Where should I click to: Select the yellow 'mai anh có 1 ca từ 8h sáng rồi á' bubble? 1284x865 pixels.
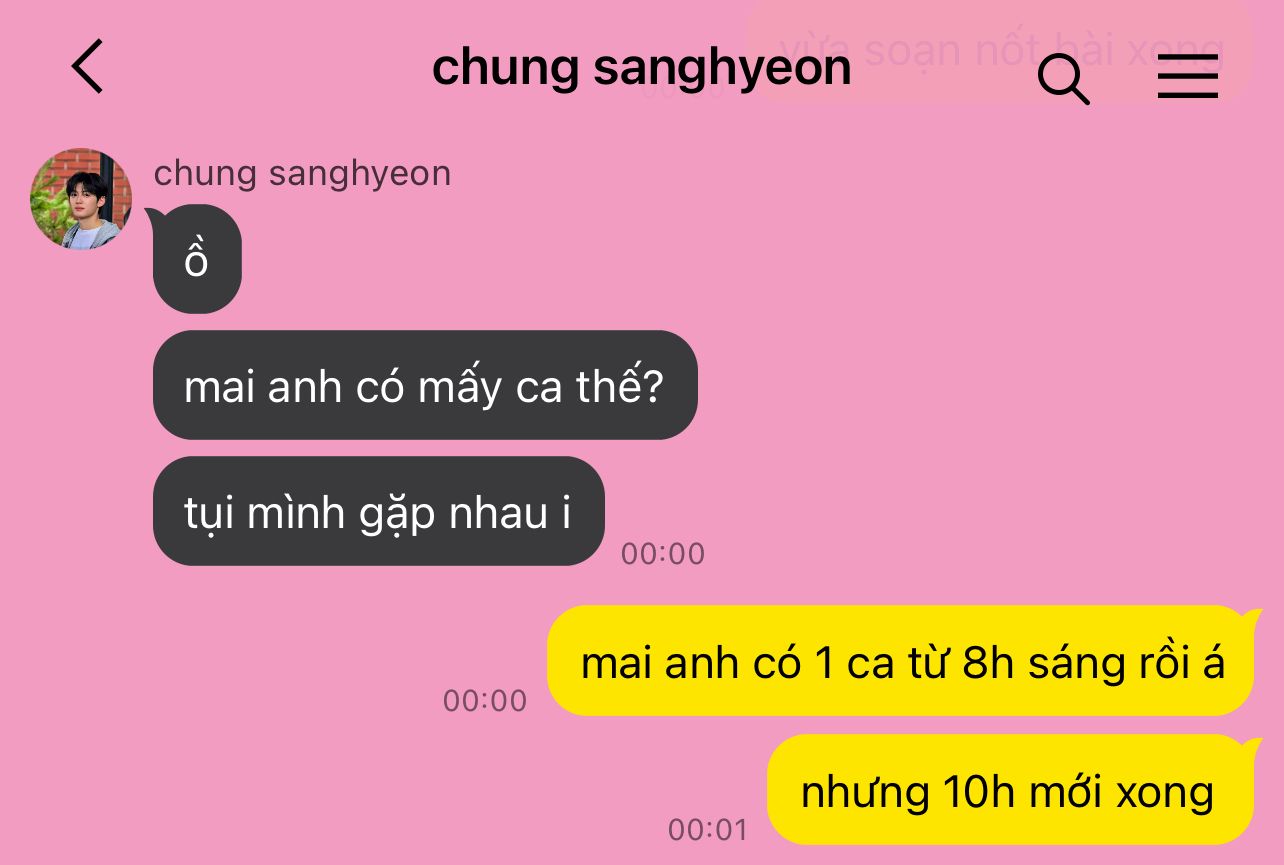900,661
